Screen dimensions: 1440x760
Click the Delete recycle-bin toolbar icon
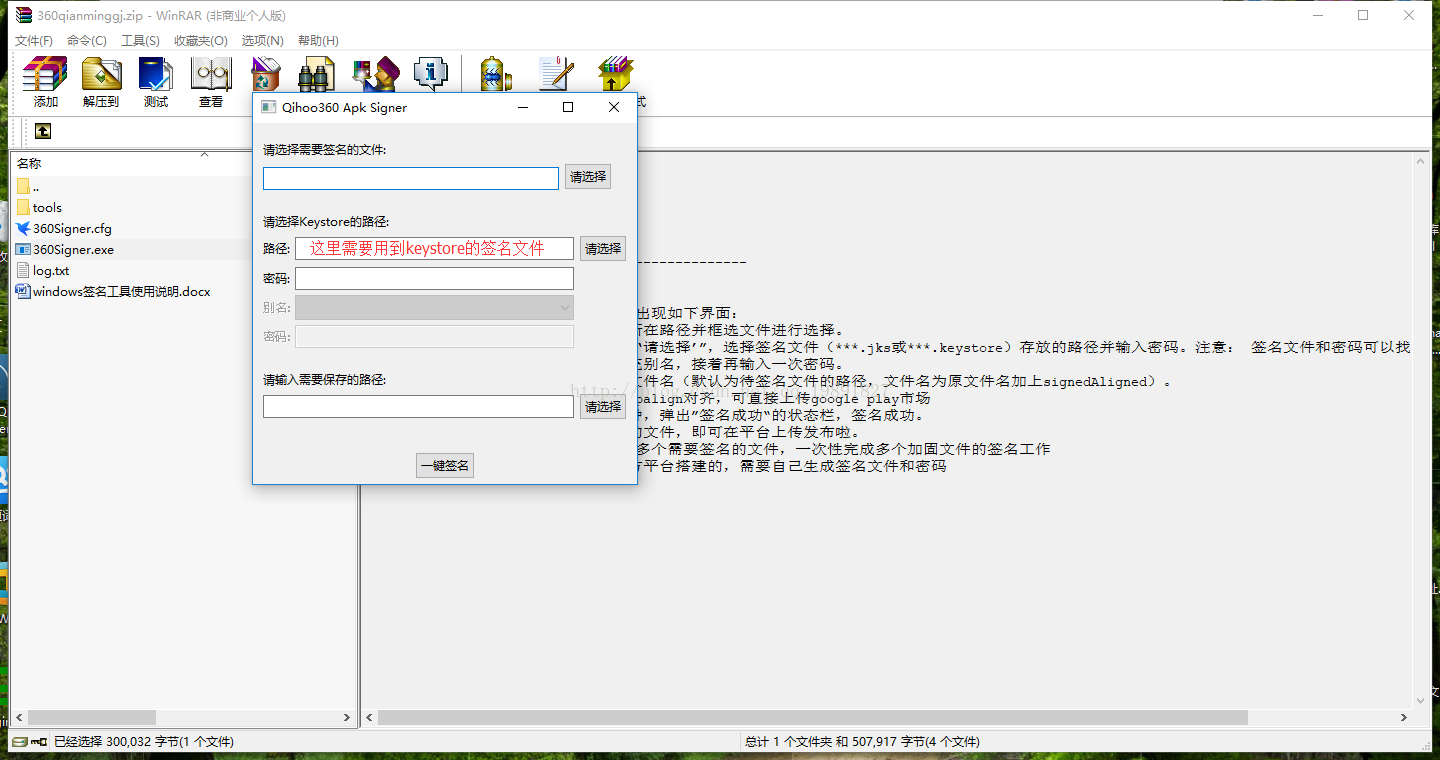266,74
